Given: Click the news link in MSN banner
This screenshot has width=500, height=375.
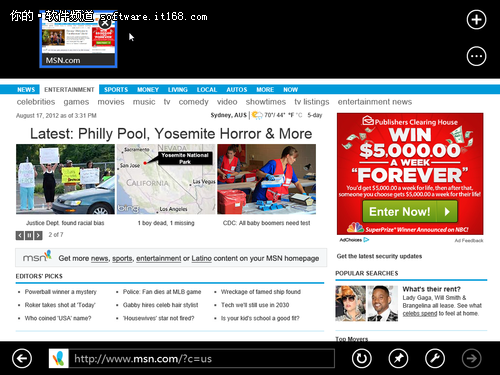Looking at the screenshot, I should click(99, 258).
